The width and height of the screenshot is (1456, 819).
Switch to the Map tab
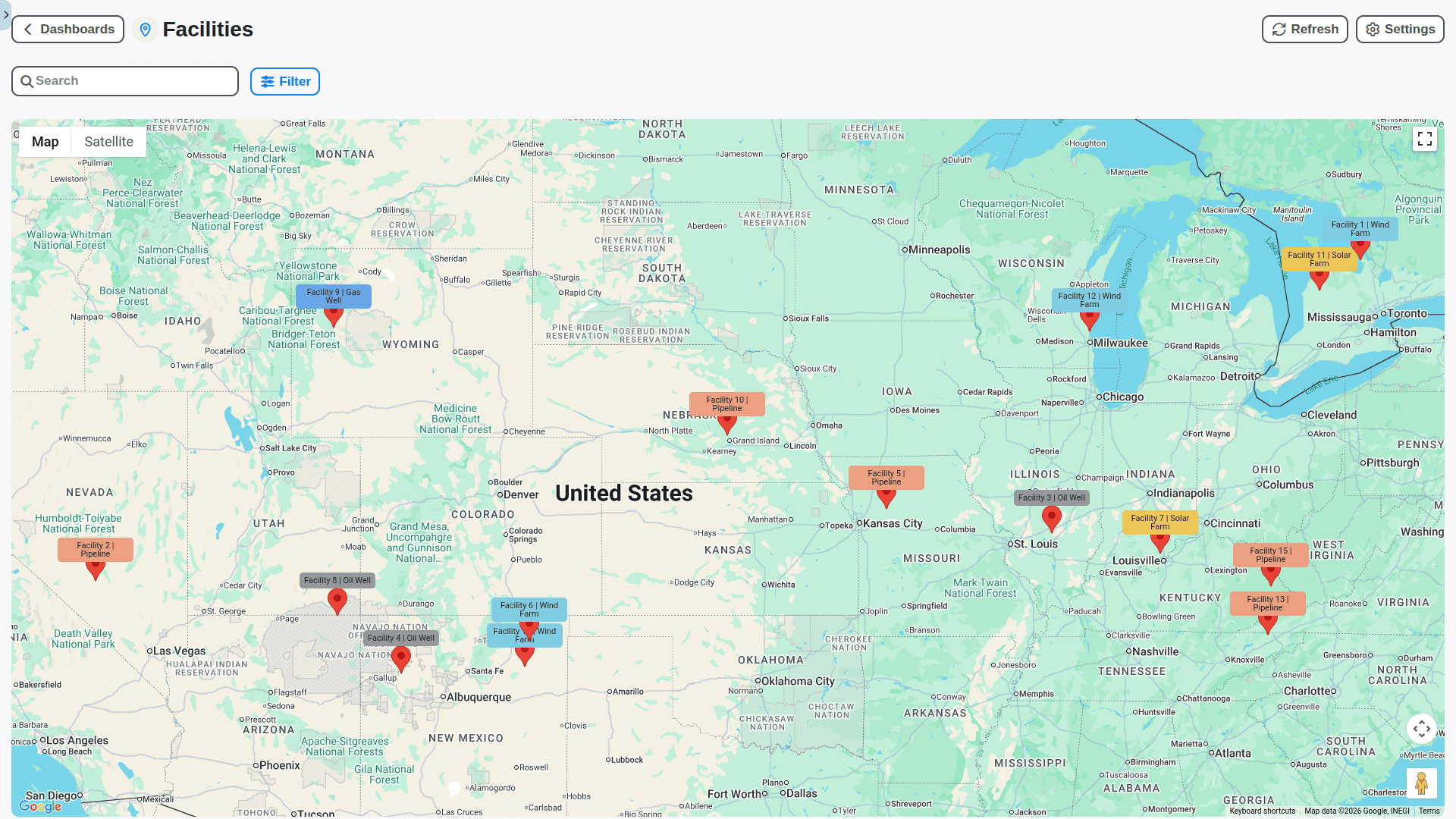click(x=45, y=141)
